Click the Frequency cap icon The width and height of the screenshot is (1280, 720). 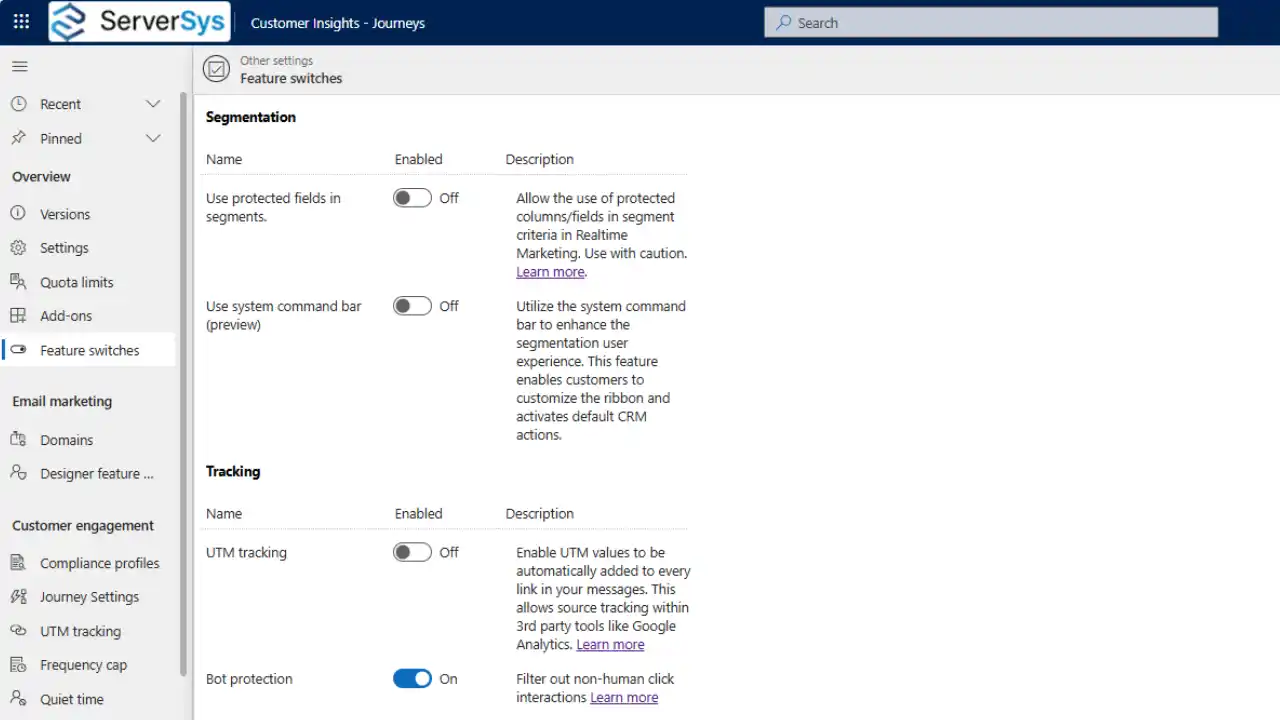[18, 665]
